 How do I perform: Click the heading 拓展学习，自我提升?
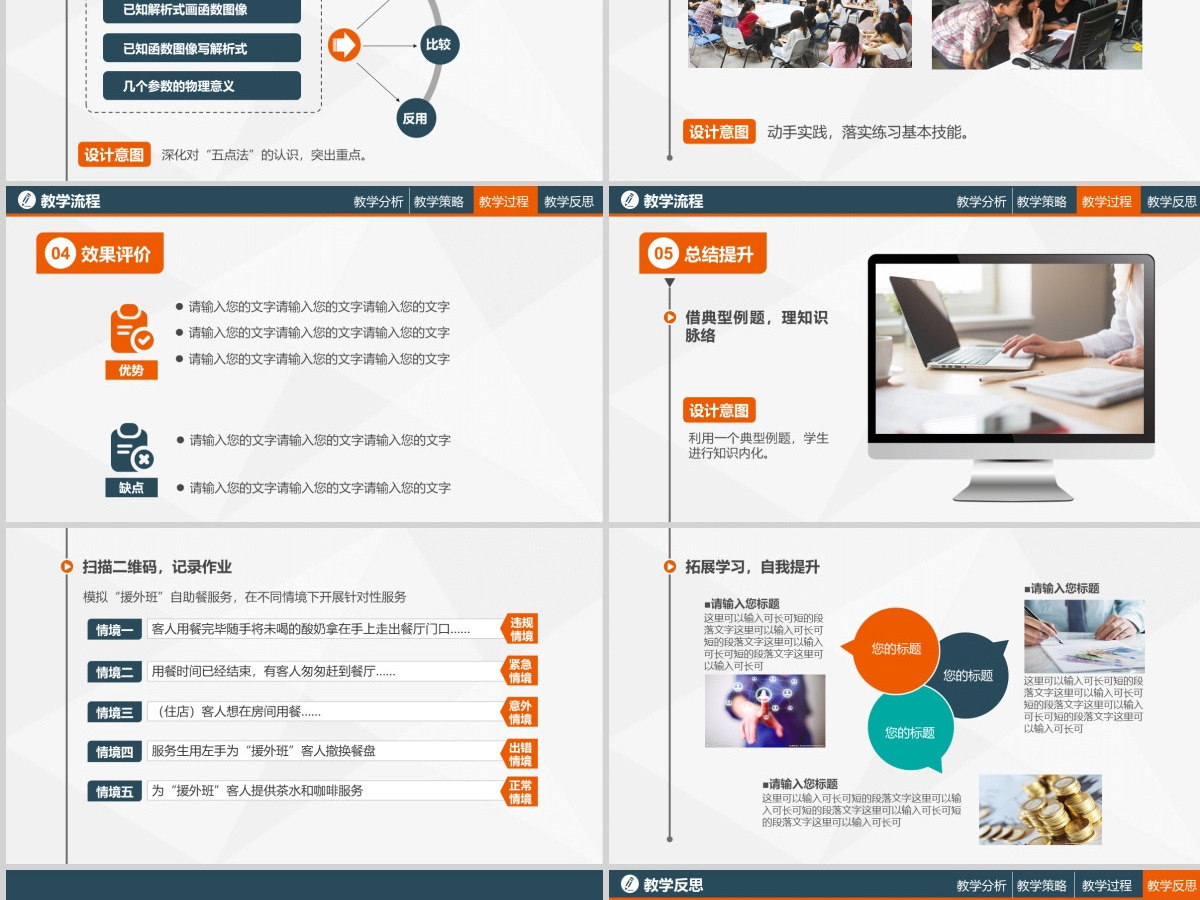tap(752, 567)
